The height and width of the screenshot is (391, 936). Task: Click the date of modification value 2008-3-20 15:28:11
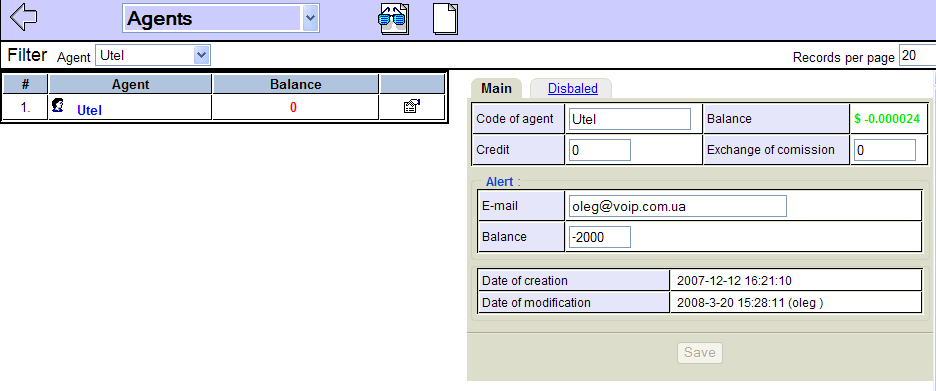(731, 303)
